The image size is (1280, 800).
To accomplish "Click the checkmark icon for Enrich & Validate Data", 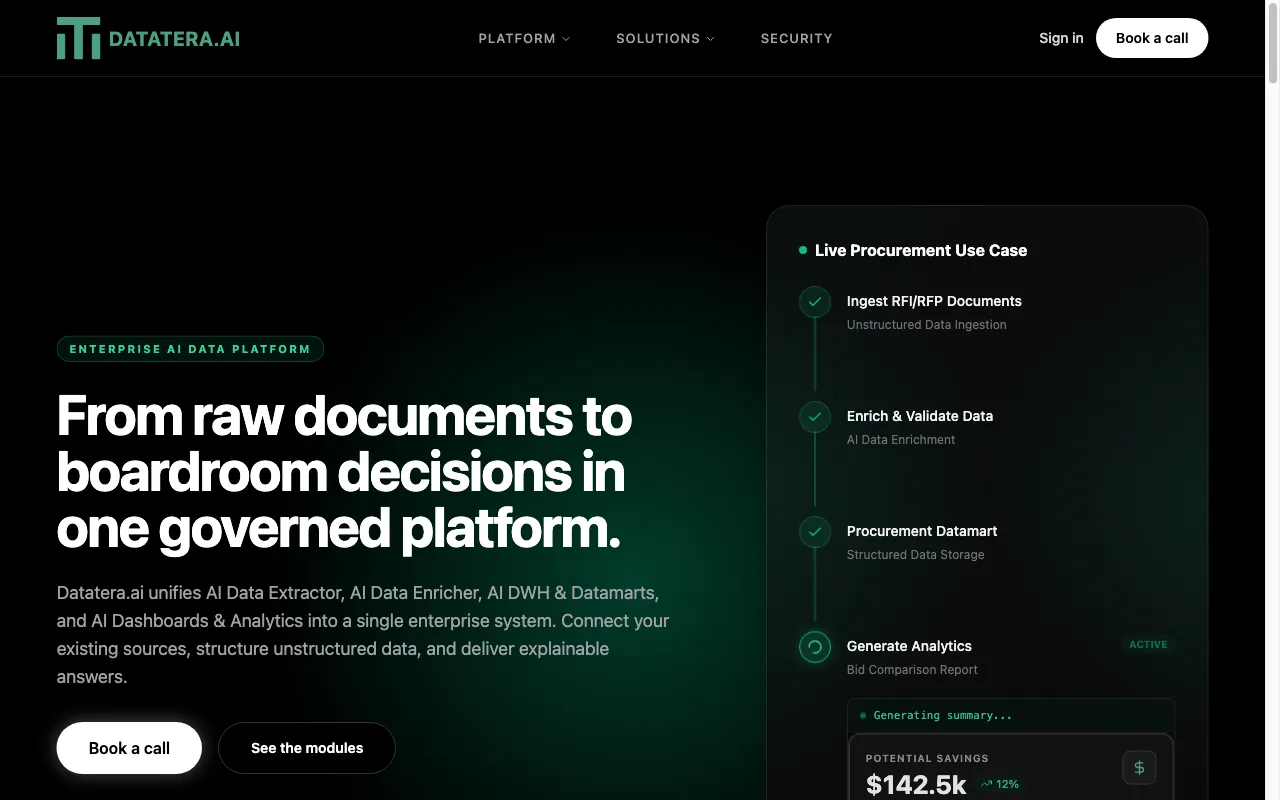I will click(x=815, y=417).
